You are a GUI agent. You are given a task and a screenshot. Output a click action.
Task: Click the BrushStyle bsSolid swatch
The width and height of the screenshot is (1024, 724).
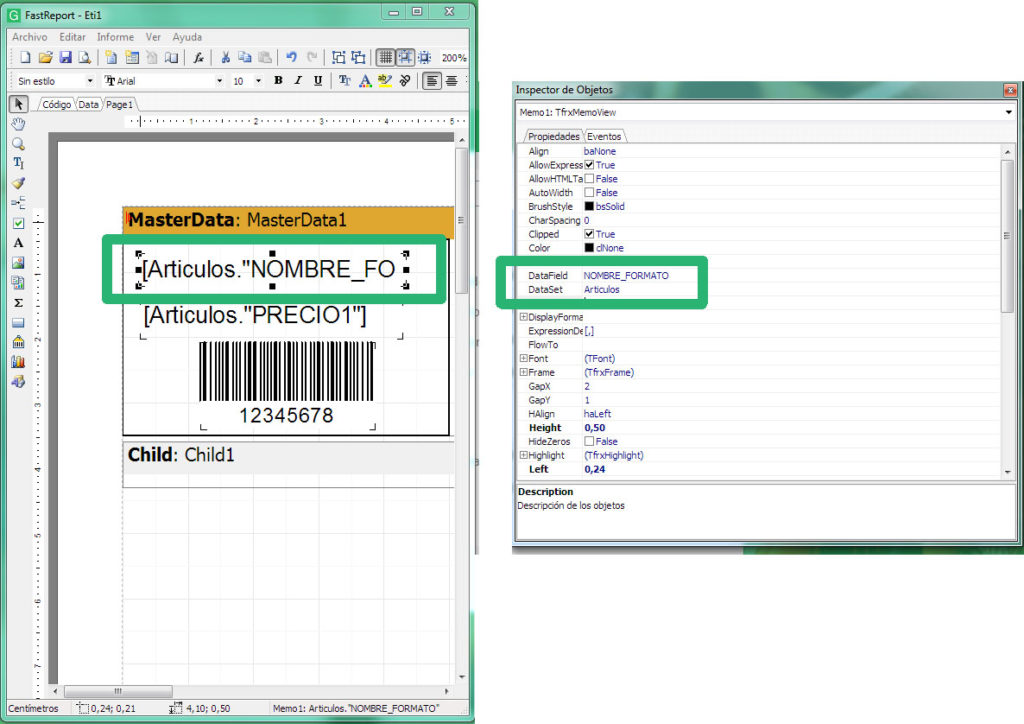click(589, 206)
